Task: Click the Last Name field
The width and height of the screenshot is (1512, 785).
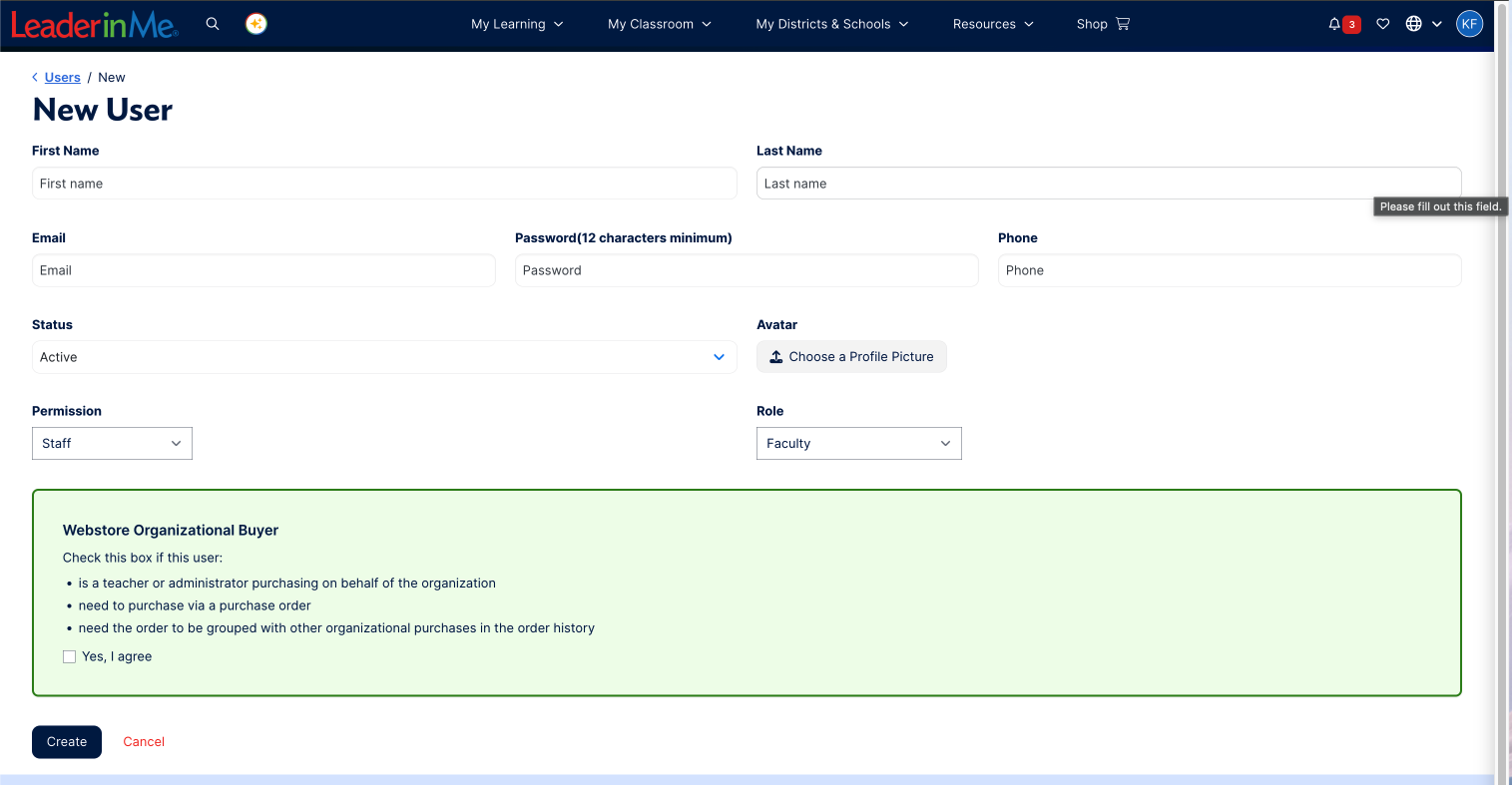Action: [x=1109, y=184]
